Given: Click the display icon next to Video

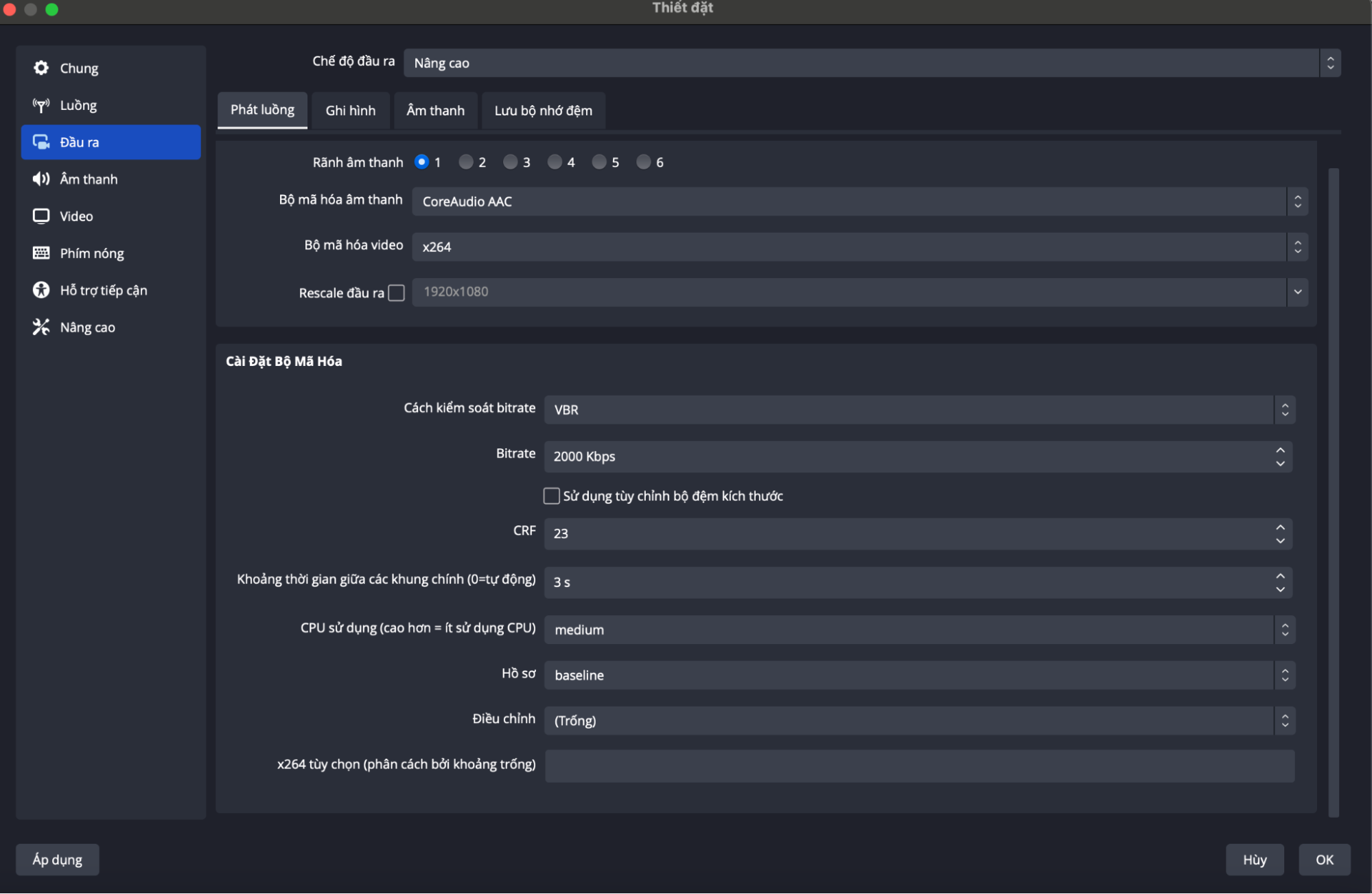Looking at the screenshot, I should (41, 216).
